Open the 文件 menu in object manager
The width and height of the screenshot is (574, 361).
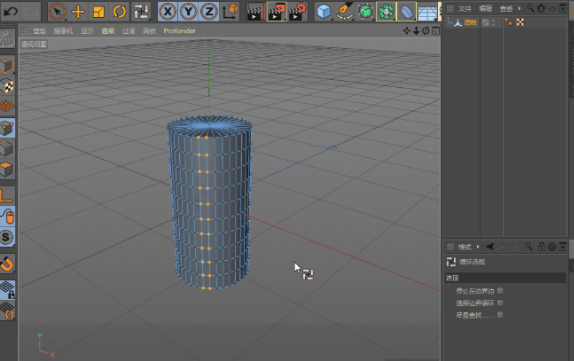coord(465,8)
